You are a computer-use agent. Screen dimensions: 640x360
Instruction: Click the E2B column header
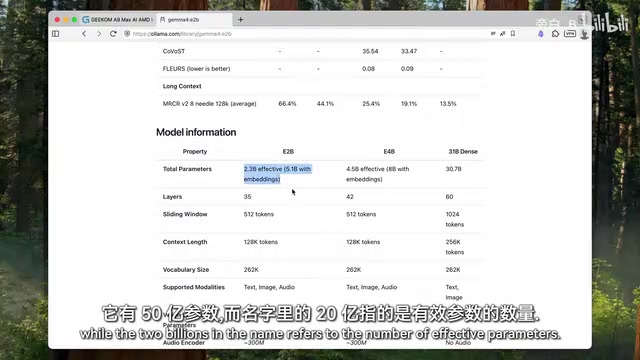tap(288, 151)
